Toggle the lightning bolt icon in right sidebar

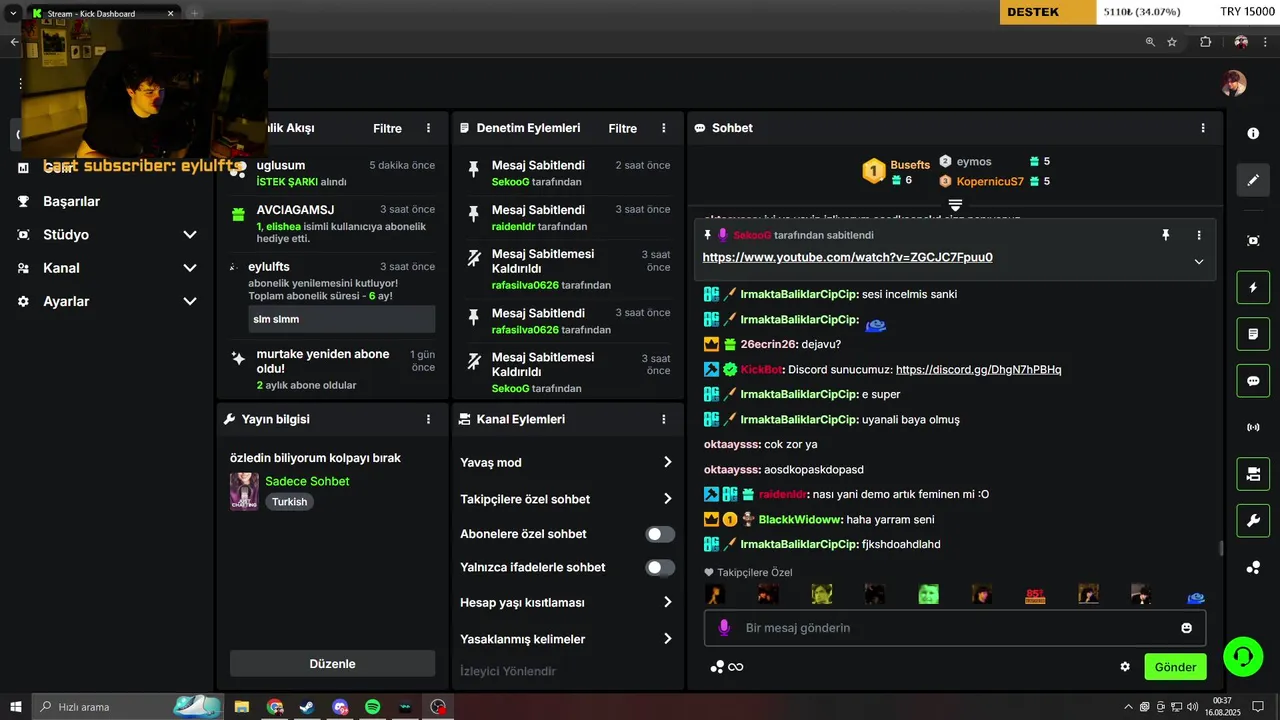(1253, 288)
